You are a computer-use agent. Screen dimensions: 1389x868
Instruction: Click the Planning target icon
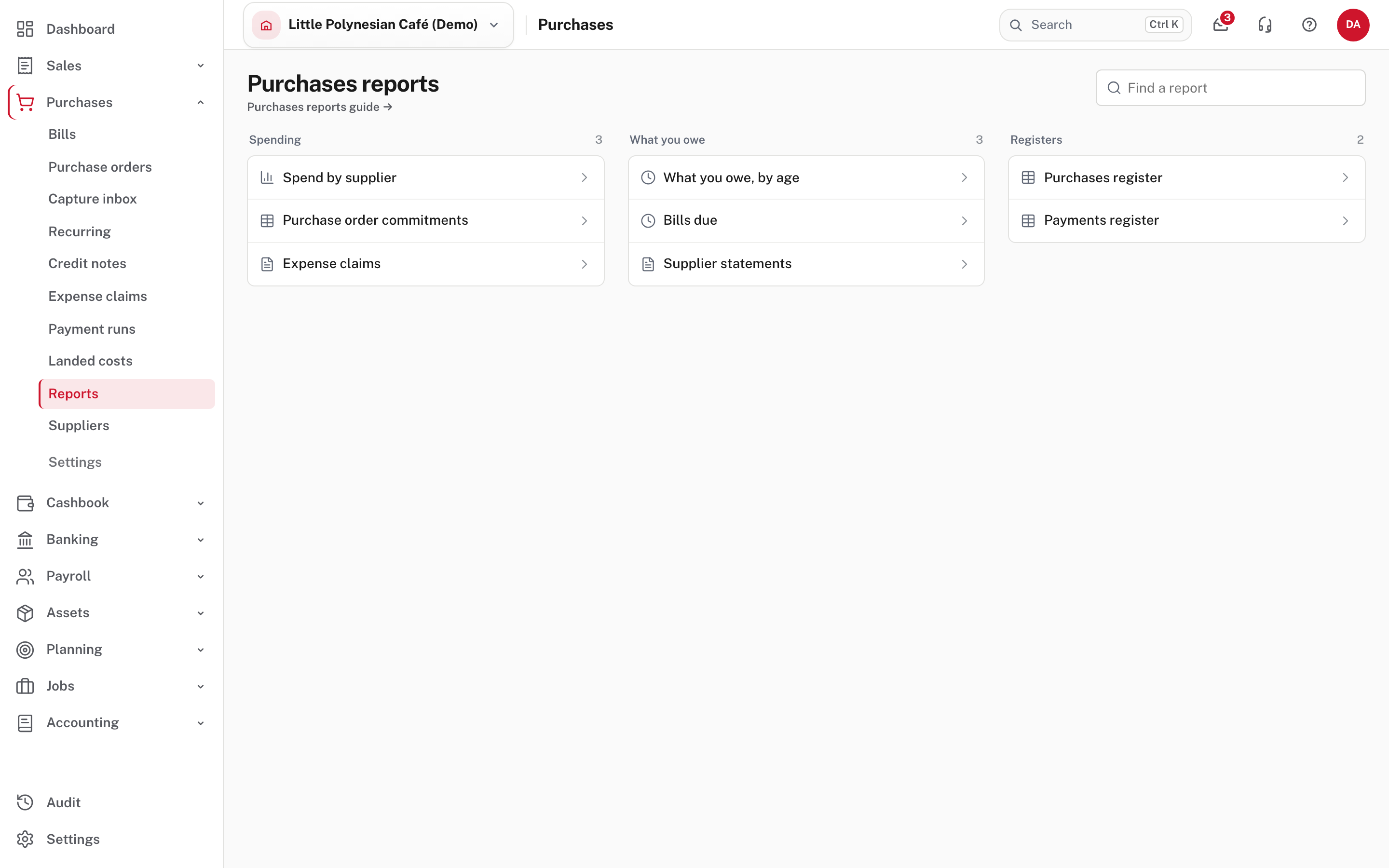point(25,649)
